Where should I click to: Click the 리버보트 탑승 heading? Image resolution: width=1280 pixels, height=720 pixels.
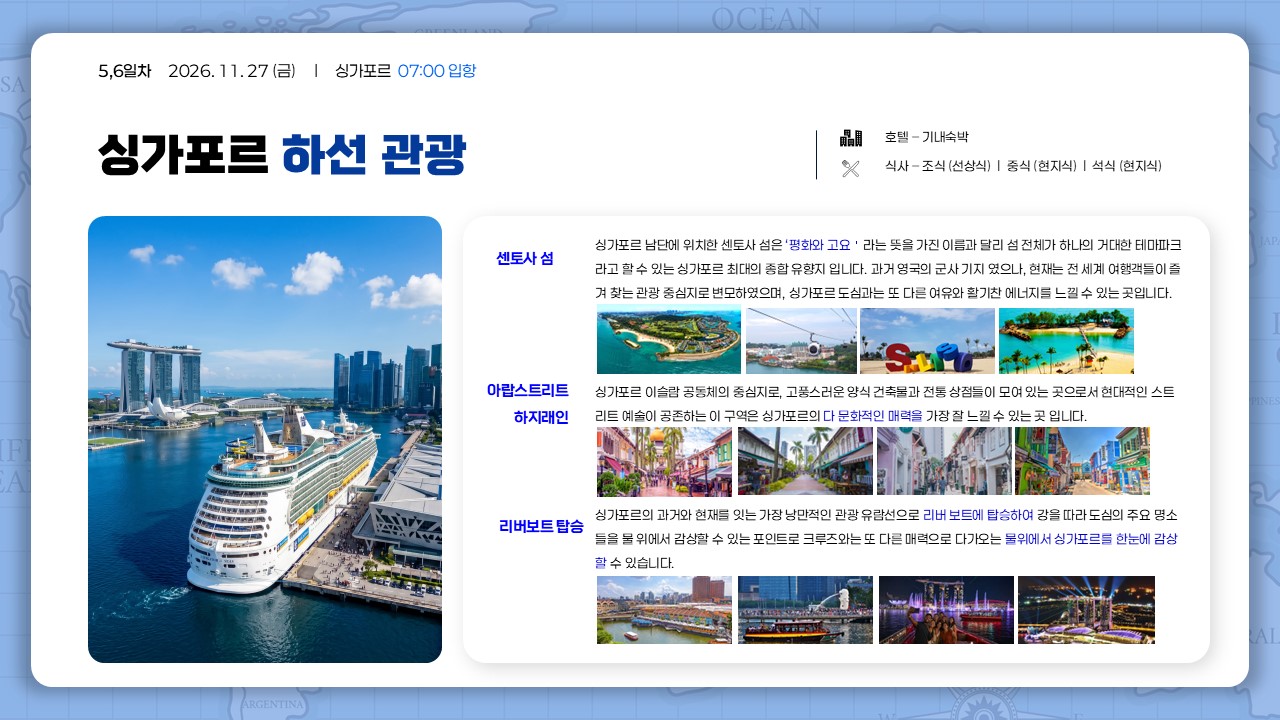541,526
